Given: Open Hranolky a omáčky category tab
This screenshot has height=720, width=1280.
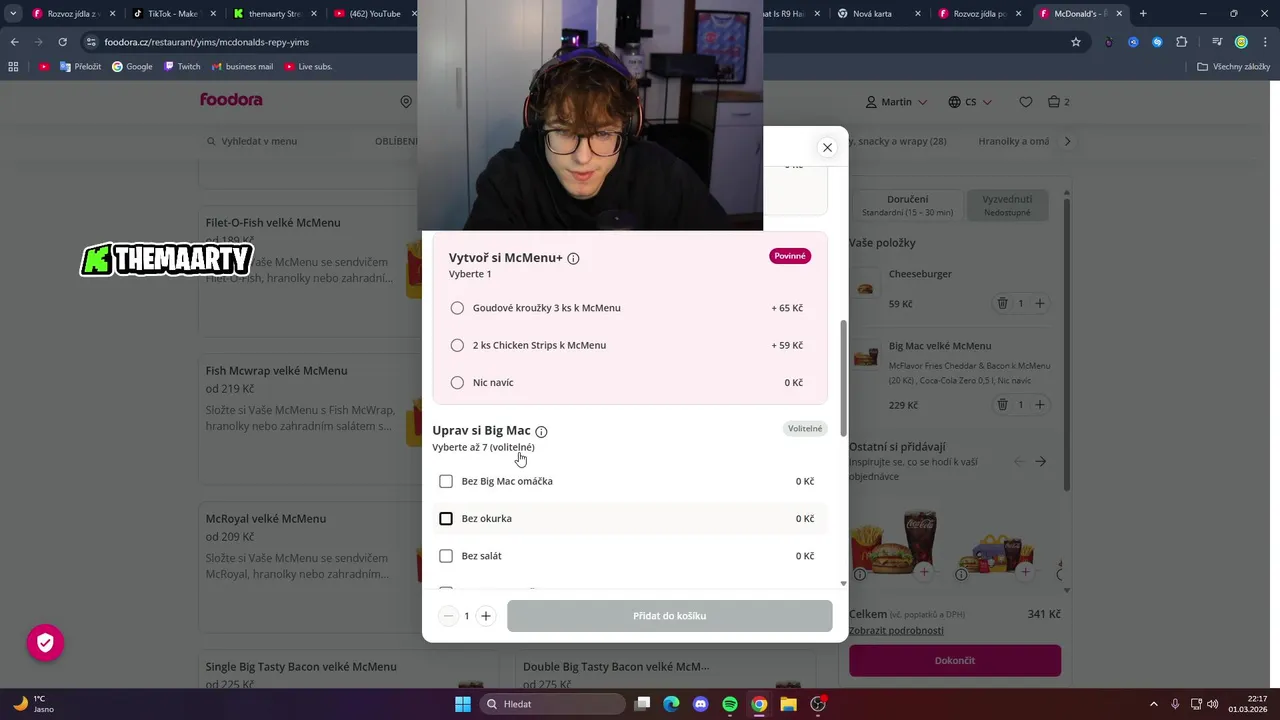Looking at the screenshot, I should point(1014,141).
